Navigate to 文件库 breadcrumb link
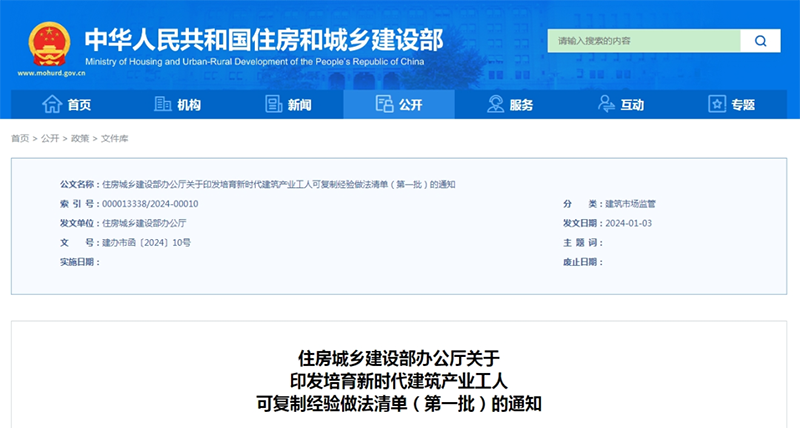 [114, 138]
